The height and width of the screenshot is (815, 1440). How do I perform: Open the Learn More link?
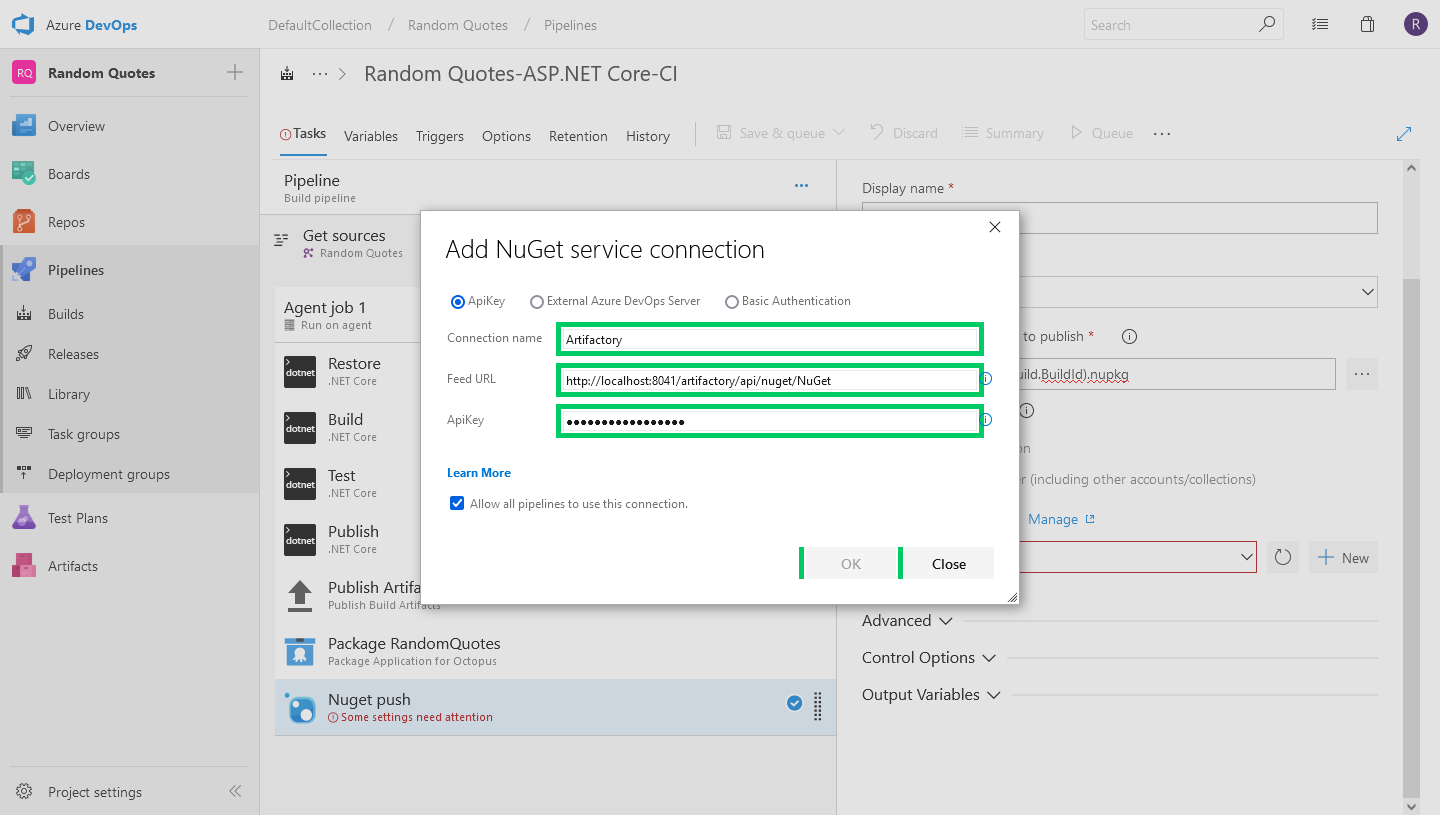479,473
